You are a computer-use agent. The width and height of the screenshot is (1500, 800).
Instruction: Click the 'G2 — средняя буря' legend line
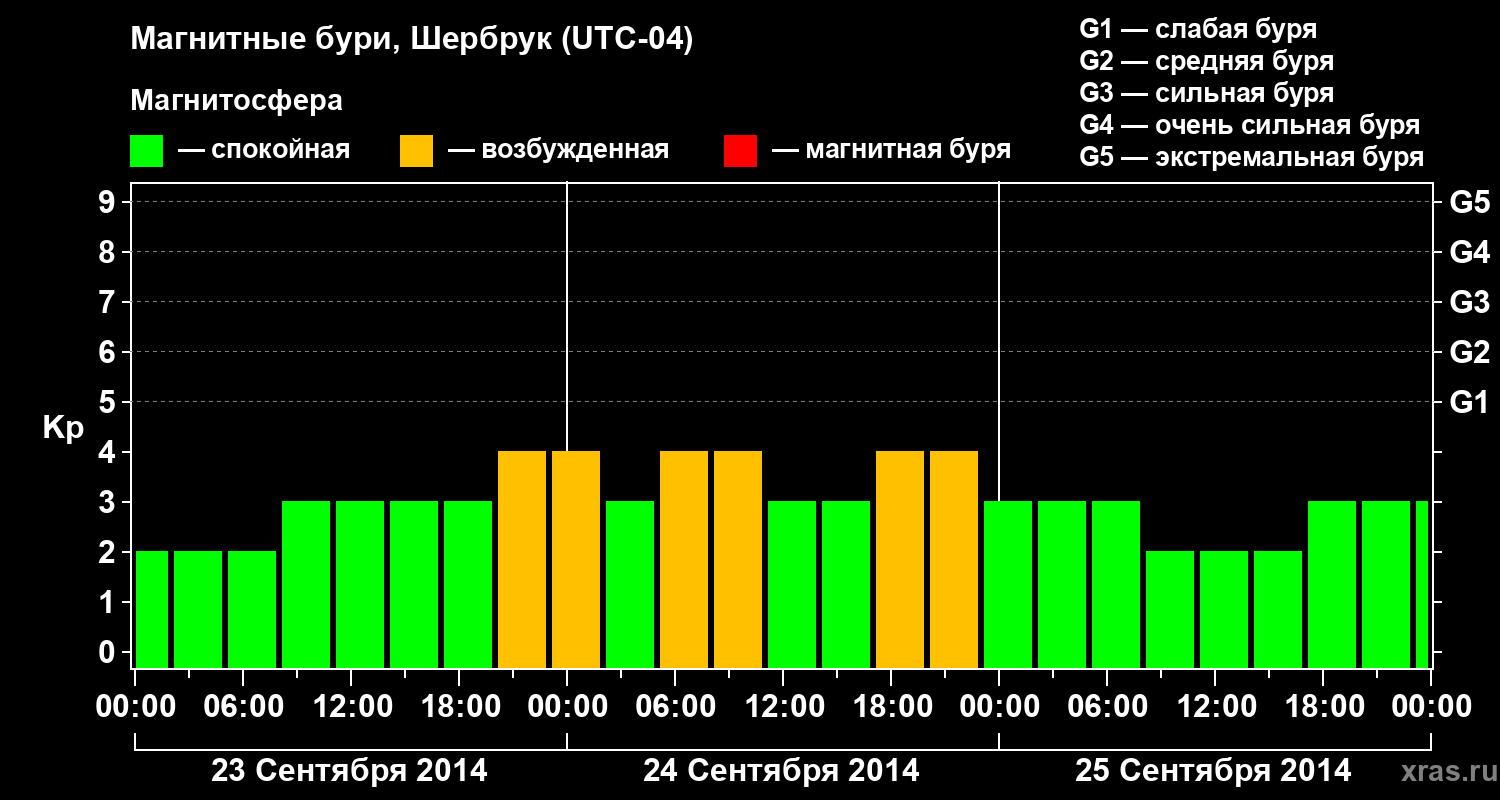click(1206, 61)
